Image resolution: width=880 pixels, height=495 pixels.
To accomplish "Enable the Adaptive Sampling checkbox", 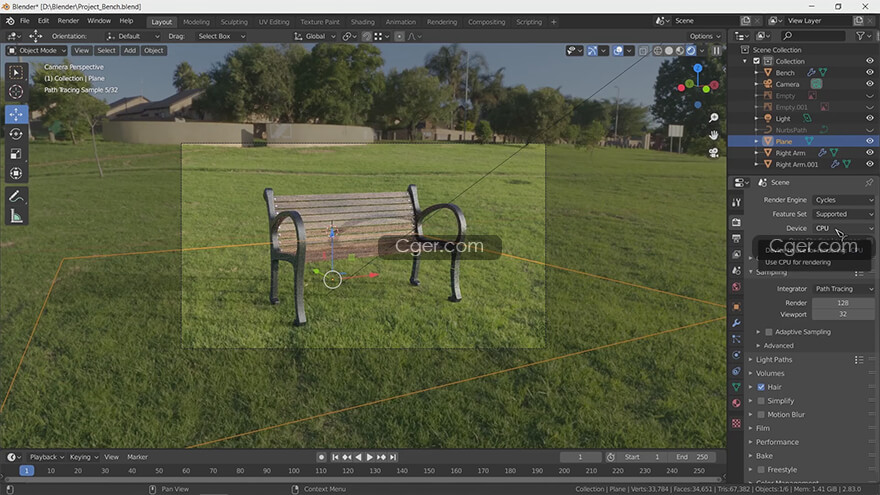I will 768,332.
